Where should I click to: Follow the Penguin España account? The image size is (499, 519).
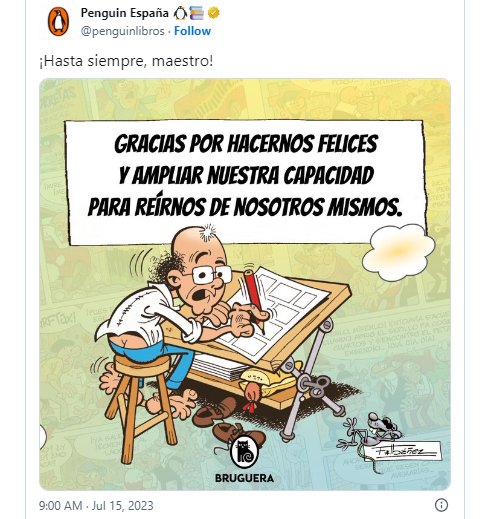coord(192,31)
